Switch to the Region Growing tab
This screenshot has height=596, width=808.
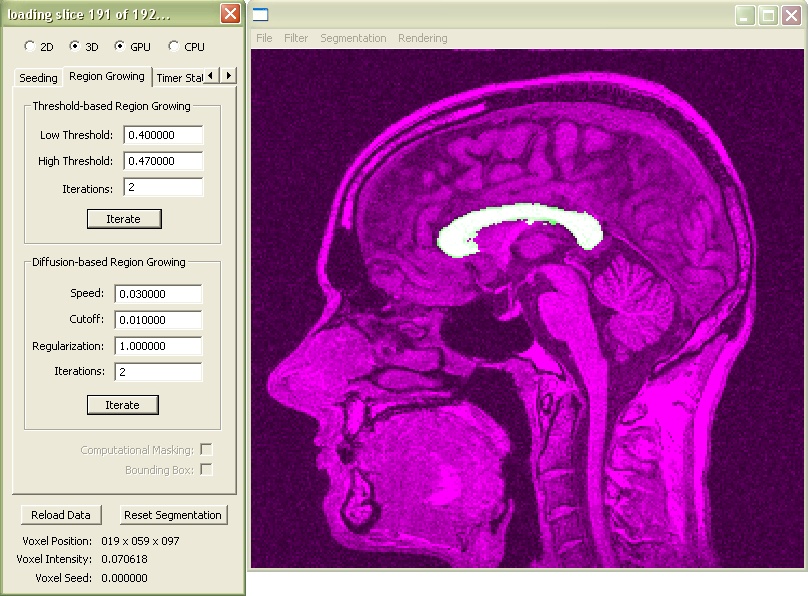(x=107, y=76)
